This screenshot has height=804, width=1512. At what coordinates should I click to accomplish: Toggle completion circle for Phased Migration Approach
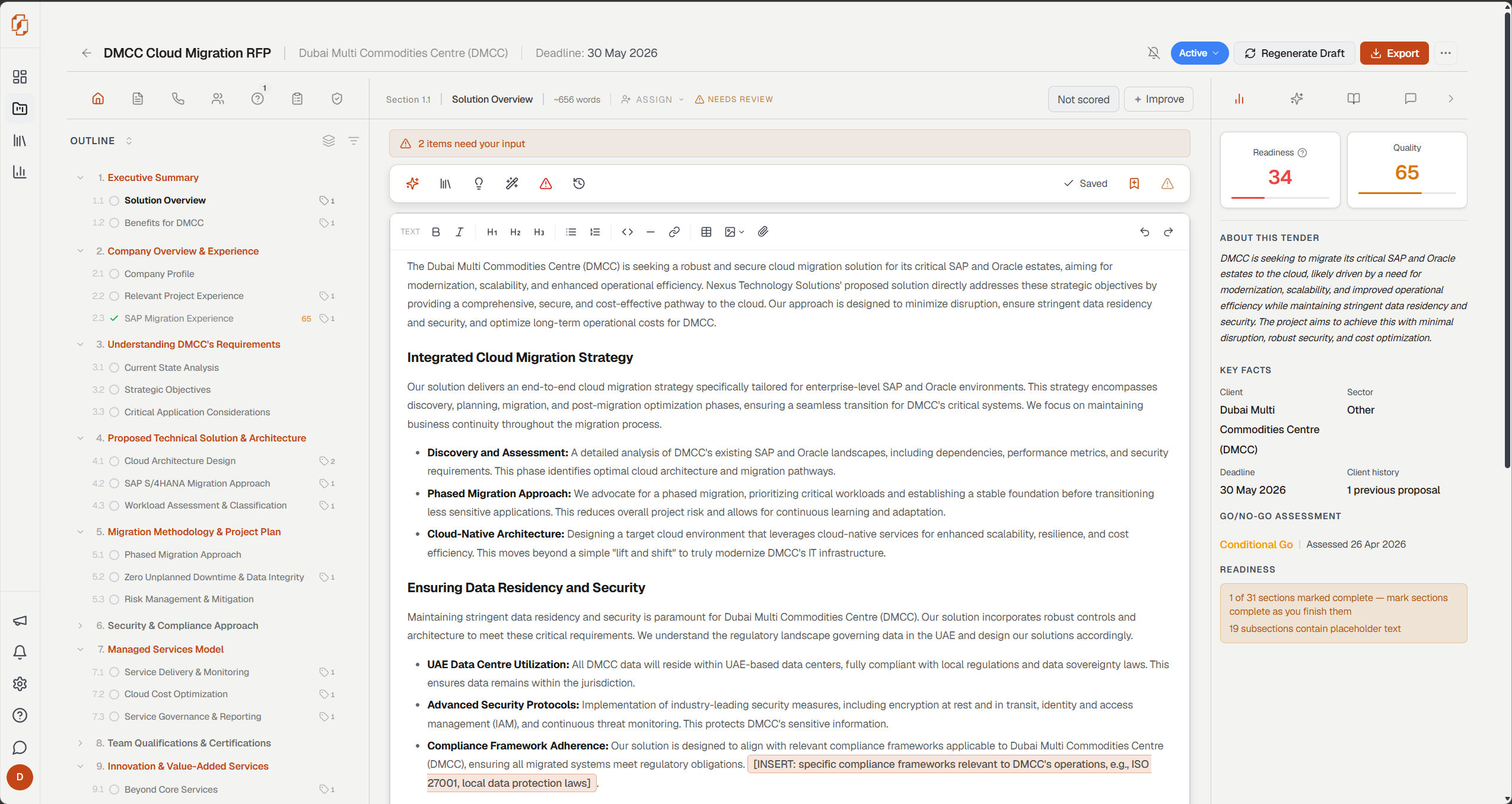coord(114,555)
